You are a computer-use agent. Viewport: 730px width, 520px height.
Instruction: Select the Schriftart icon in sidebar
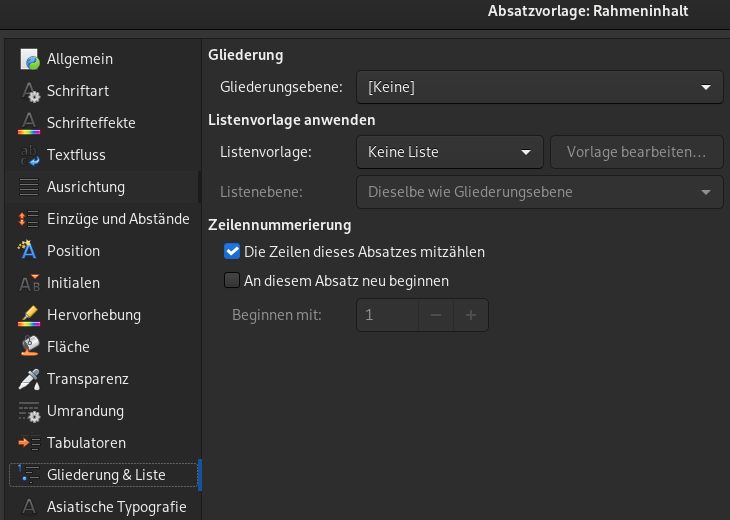(30, 91)
